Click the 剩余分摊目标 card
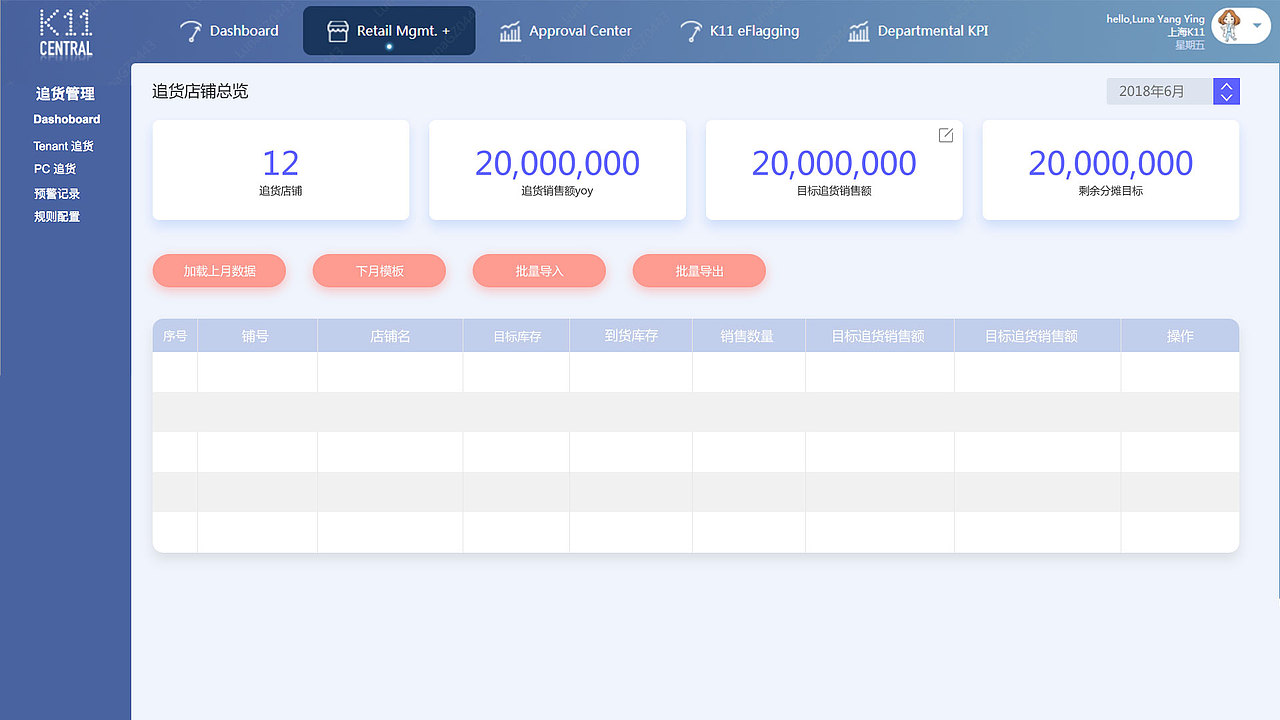This screenshot has height=720, width=1280. pyautogui.click(x=1111, y=170)
